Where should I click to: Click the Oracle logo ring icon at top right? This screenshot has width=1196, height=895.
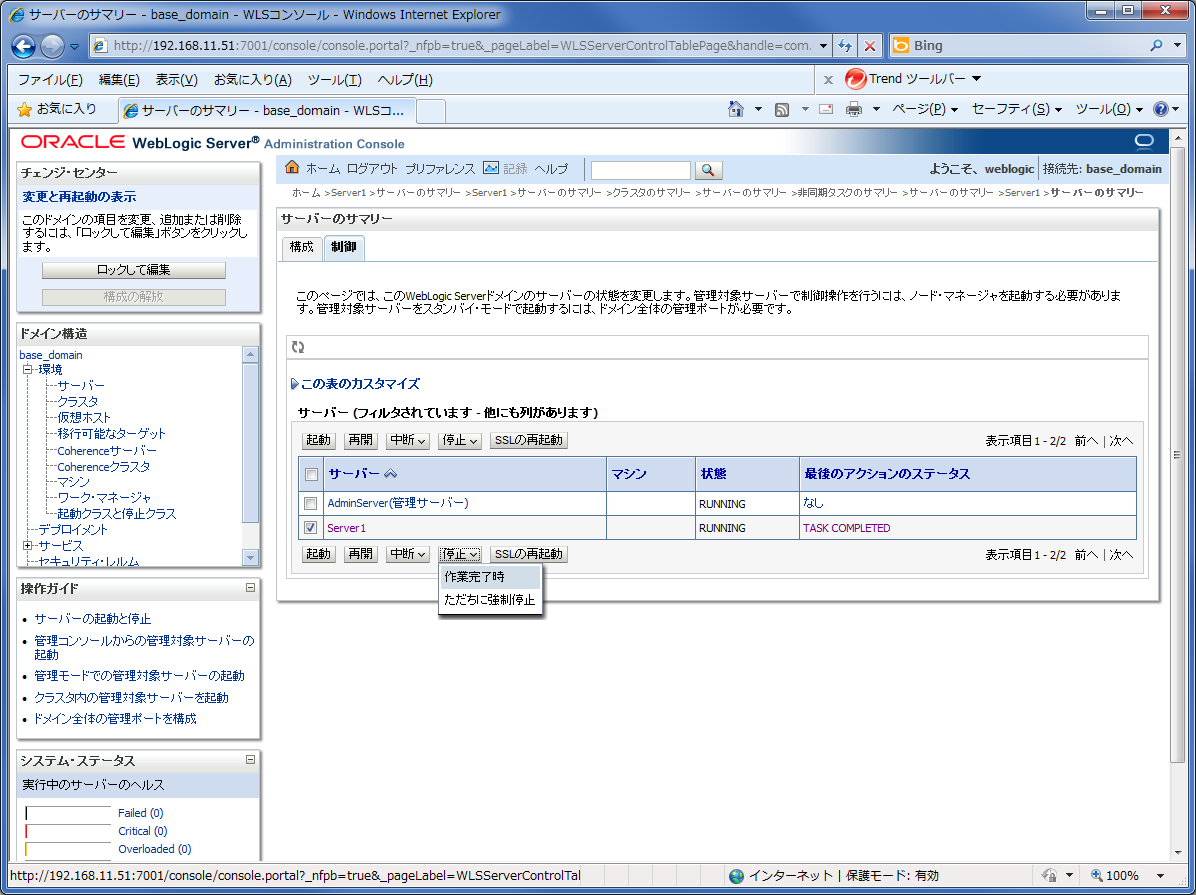click(x=1144, y=141)
